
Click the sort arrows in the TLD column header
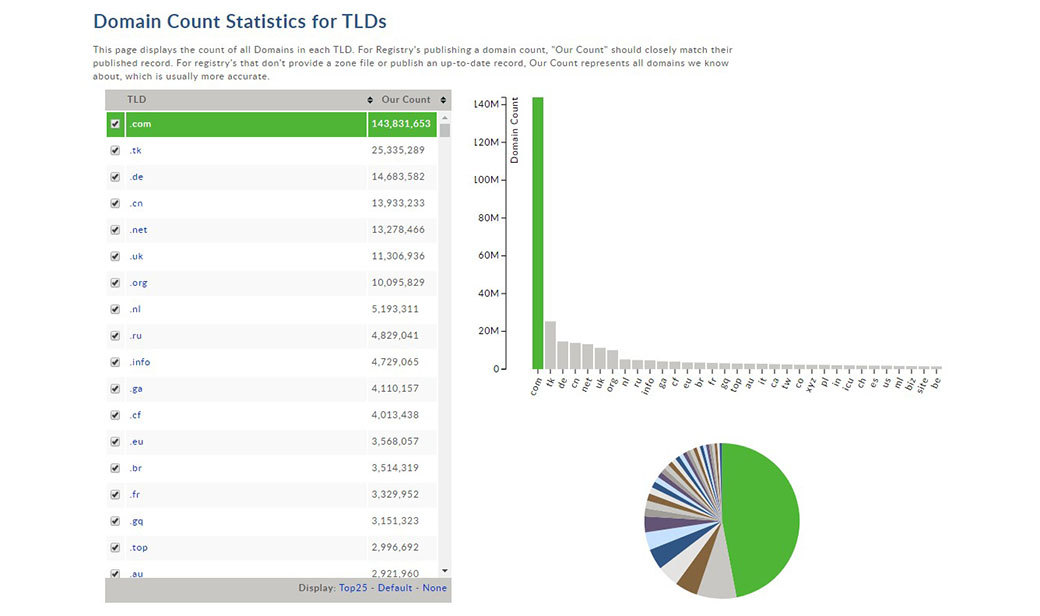(370, 100)
